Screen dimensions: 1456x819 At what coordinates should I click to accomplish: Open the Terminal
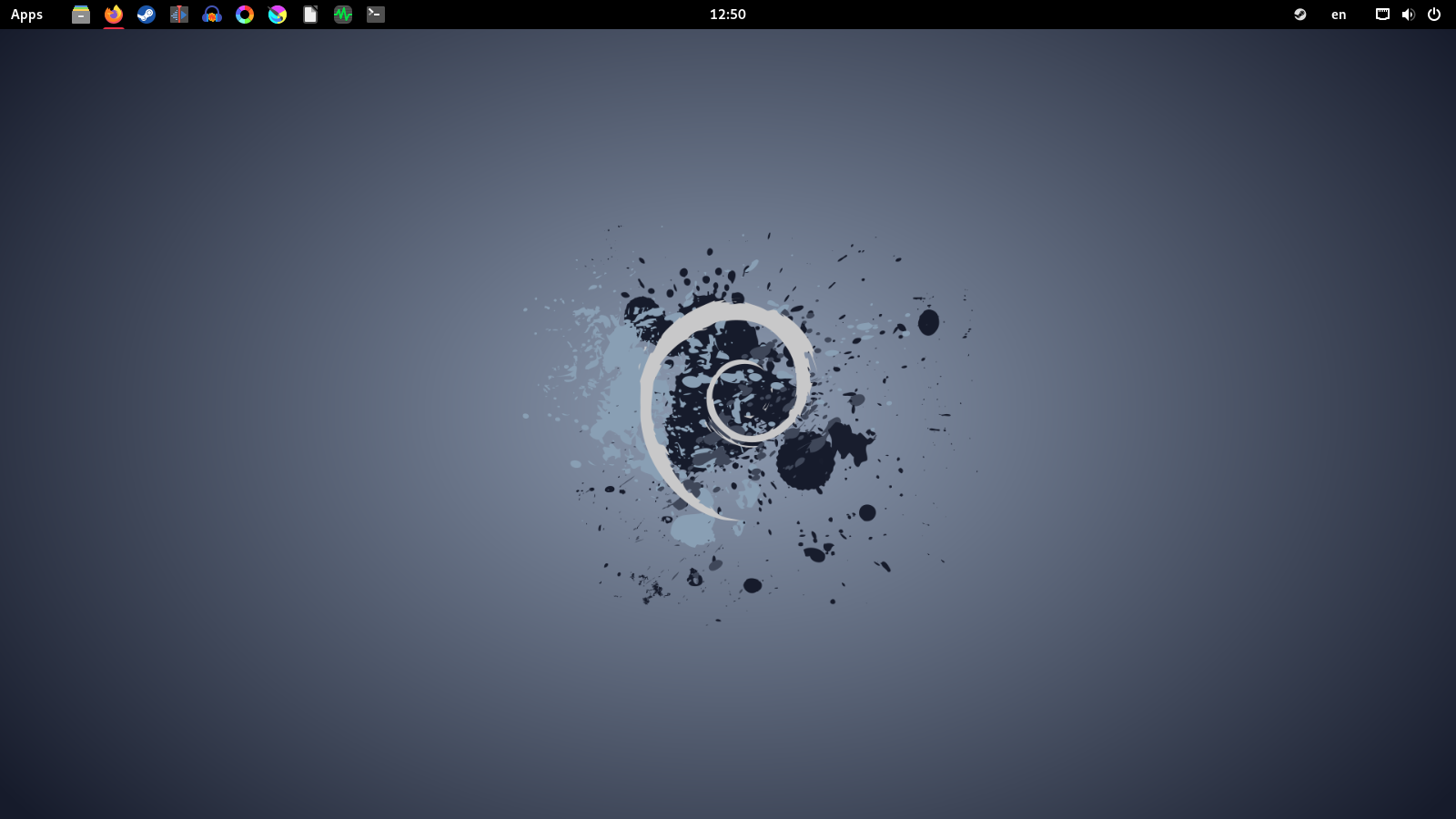click(376, 15)
